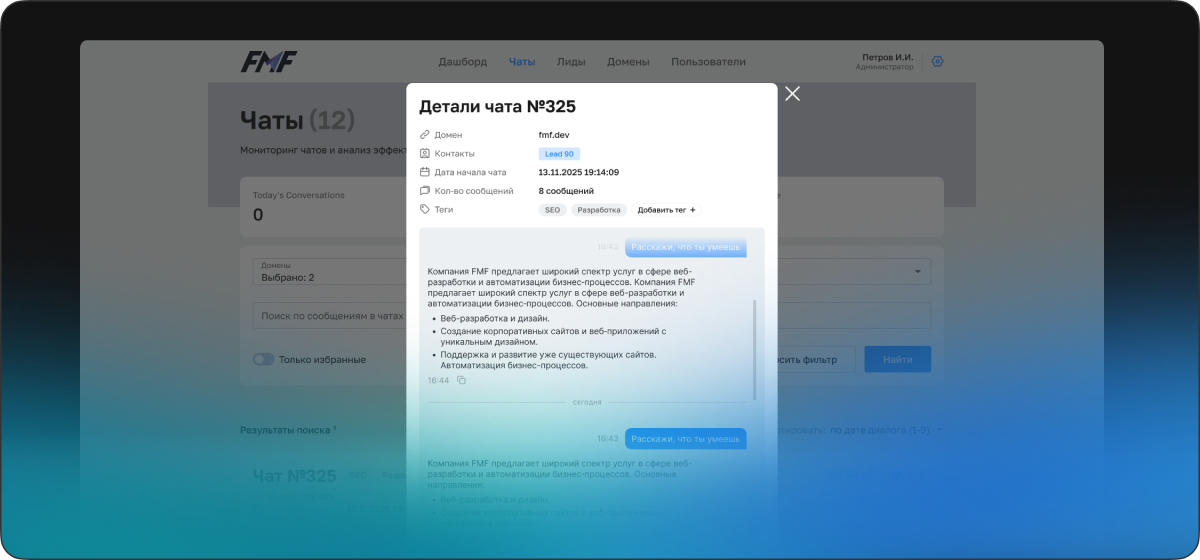This screenshot has height=560, width=1200.
Task: Click the FMF logo in the header
Action: [x=268, y=61]
